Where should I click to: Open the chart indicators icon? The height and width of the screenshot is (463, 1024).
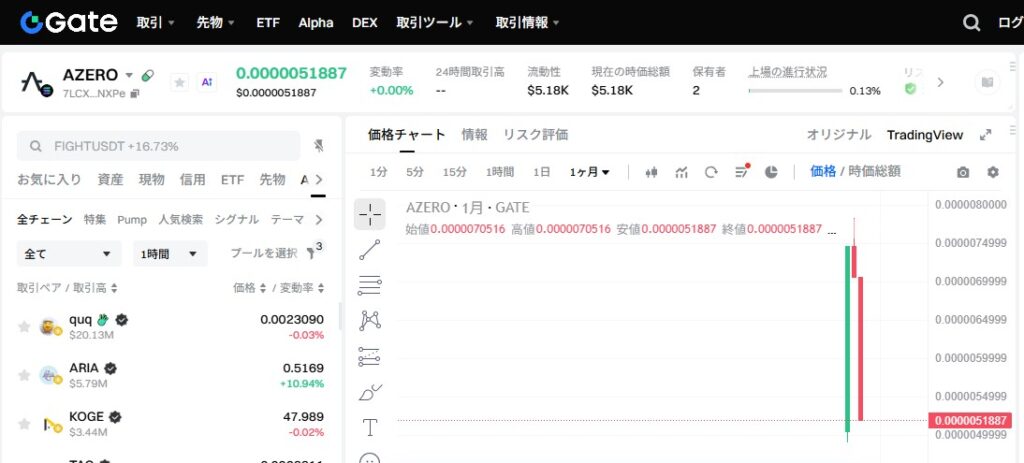[x=681, y=172]
